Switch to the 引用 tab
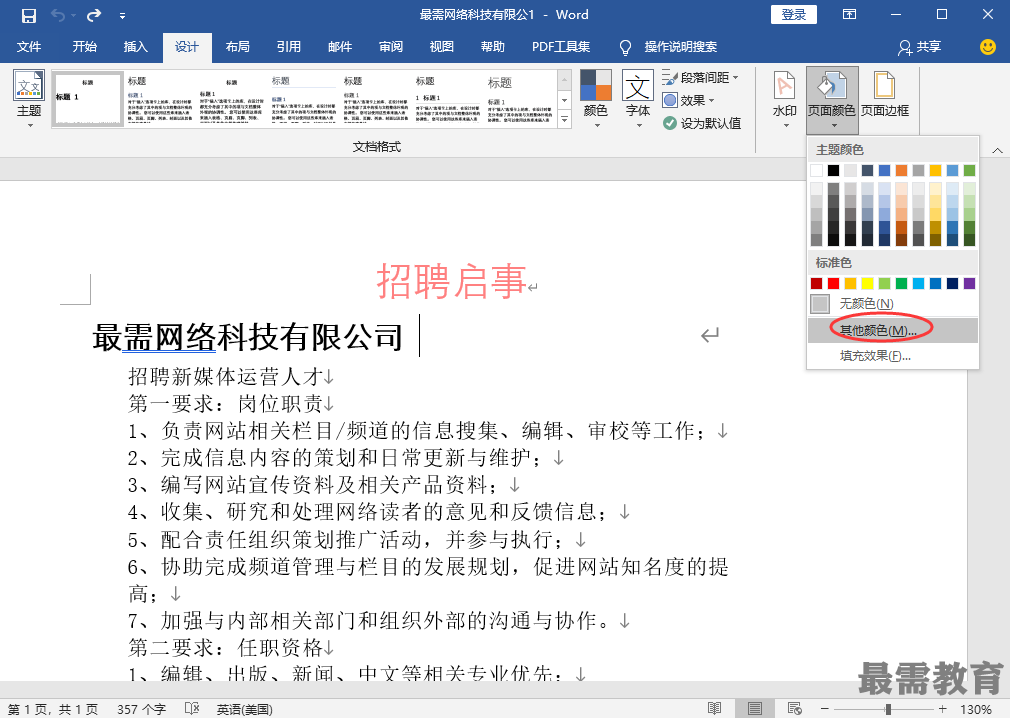Viewport: 1010px width, 718px height. (x=289, y=46)
